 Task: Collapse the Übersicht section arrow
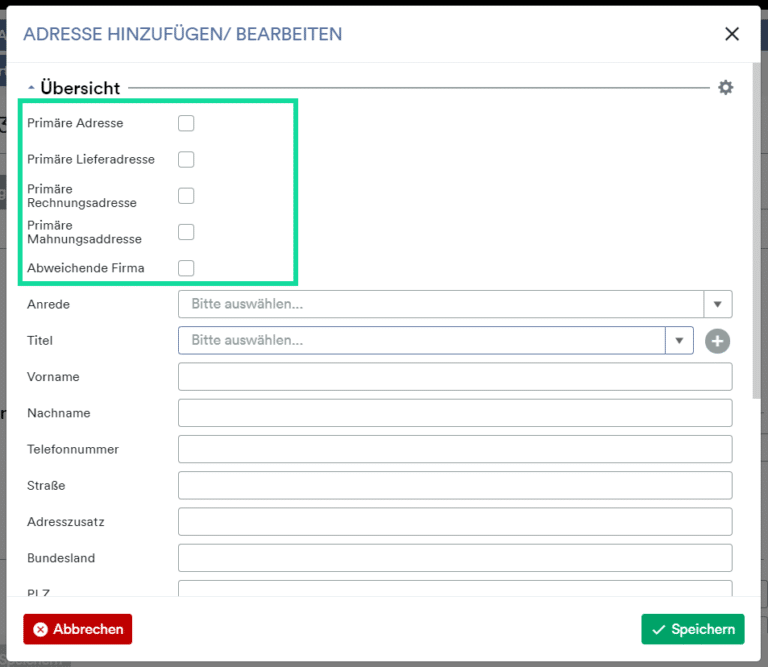point(32,89)
